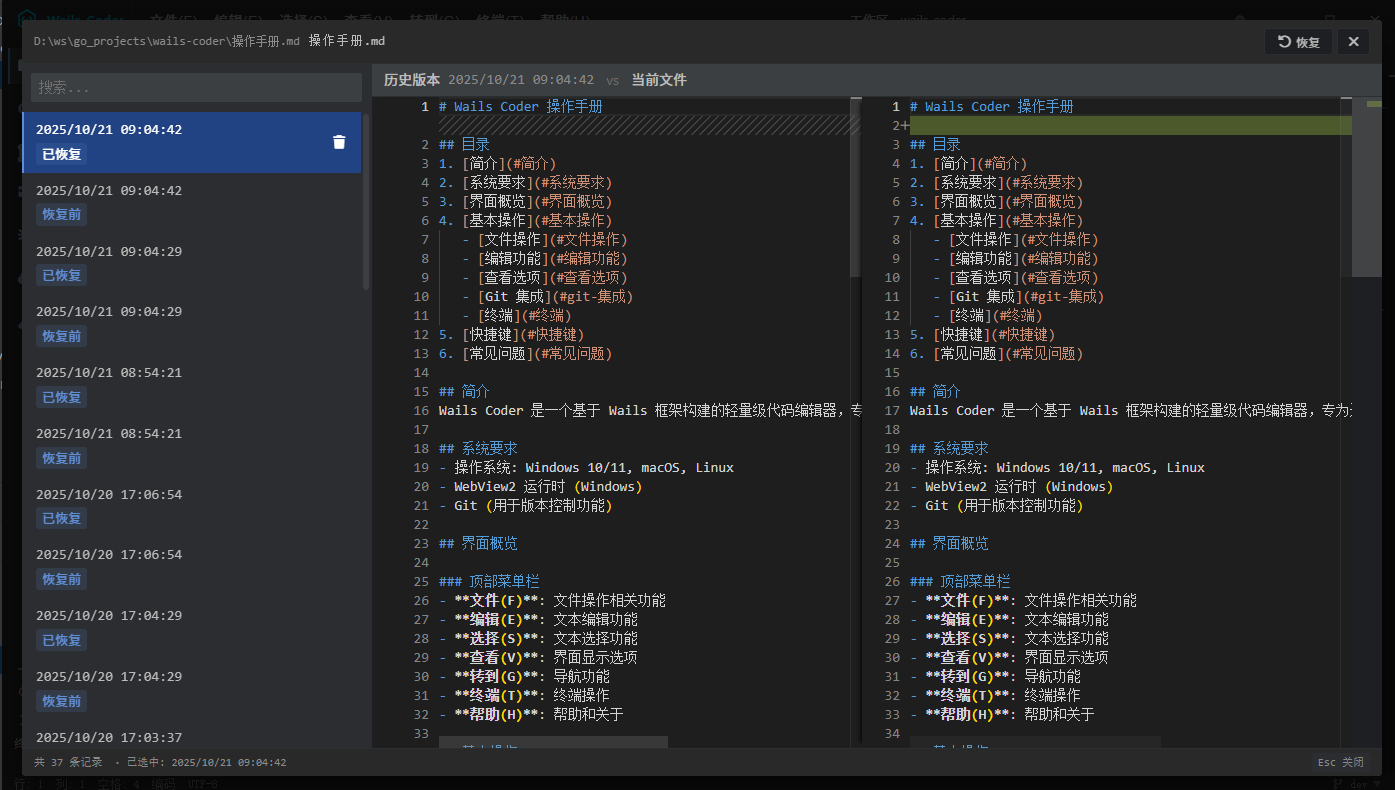This screenshot has height=790, width=1395.
Task: Click 'Git (用于版本控制功能)' line in current file pane
Action: coord(1004,506)
